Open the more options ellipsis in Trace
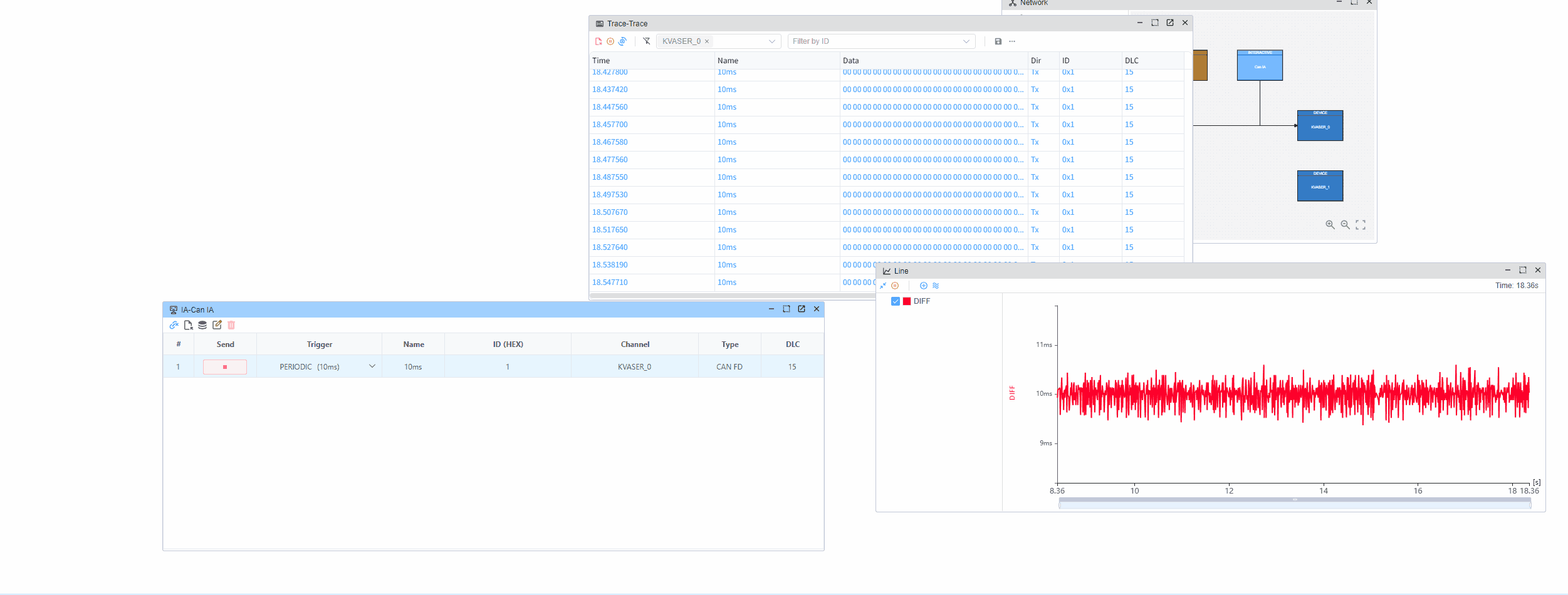The height and width of the screenshot is (595, 1568). tap(1012, 41)
